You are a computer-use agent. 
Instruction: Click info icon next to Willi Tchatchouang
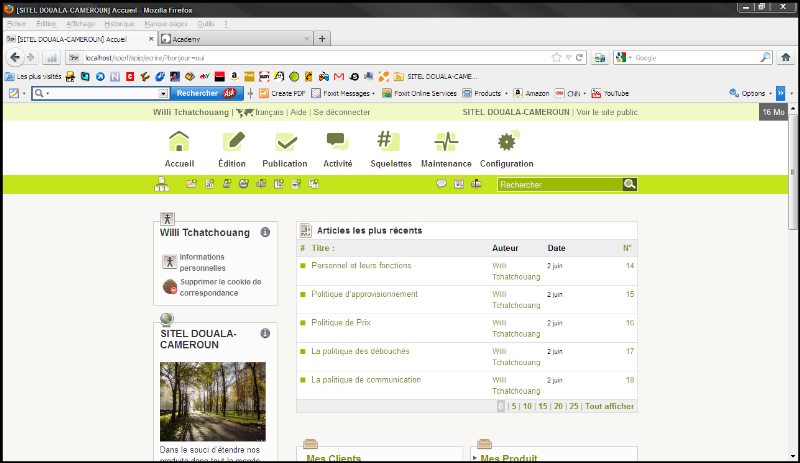(265, 232)
